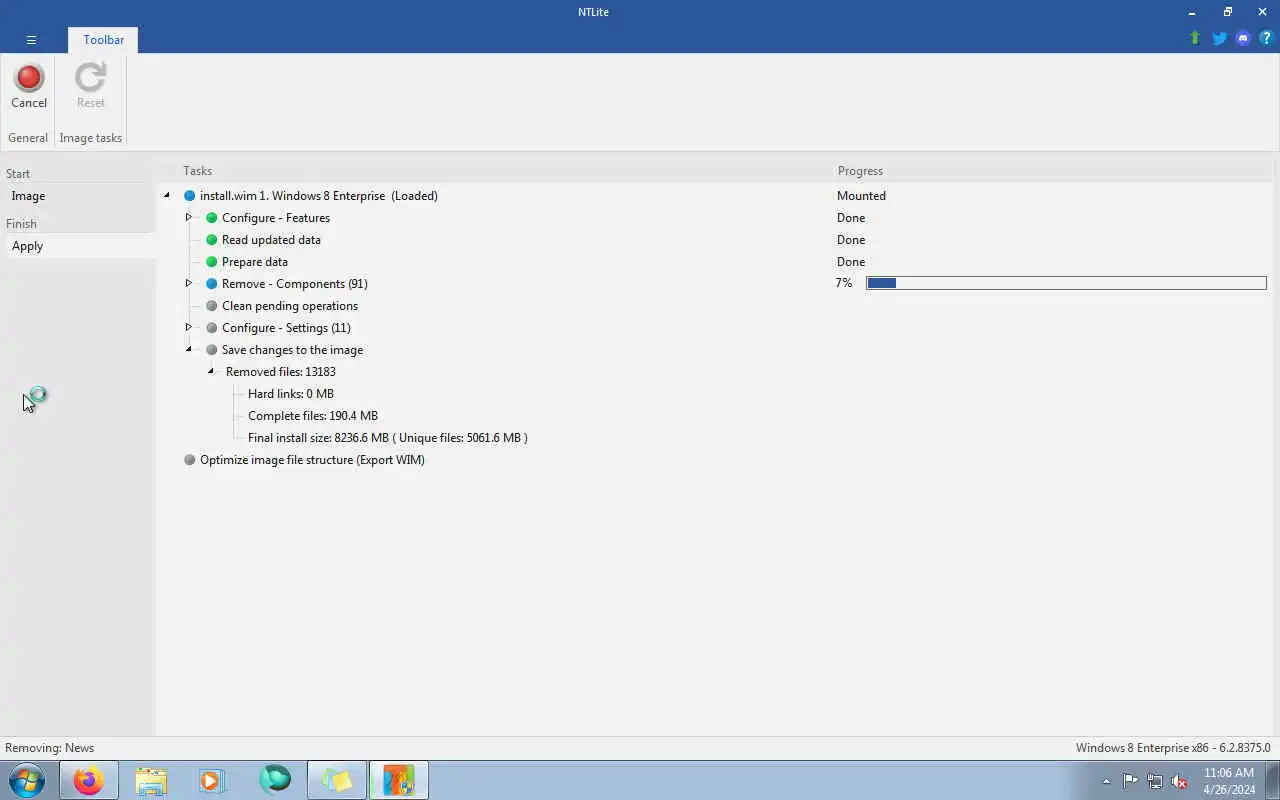1280x800 pixels.
Task: Open the network tray icon
Action: (x=1155, y=781)
